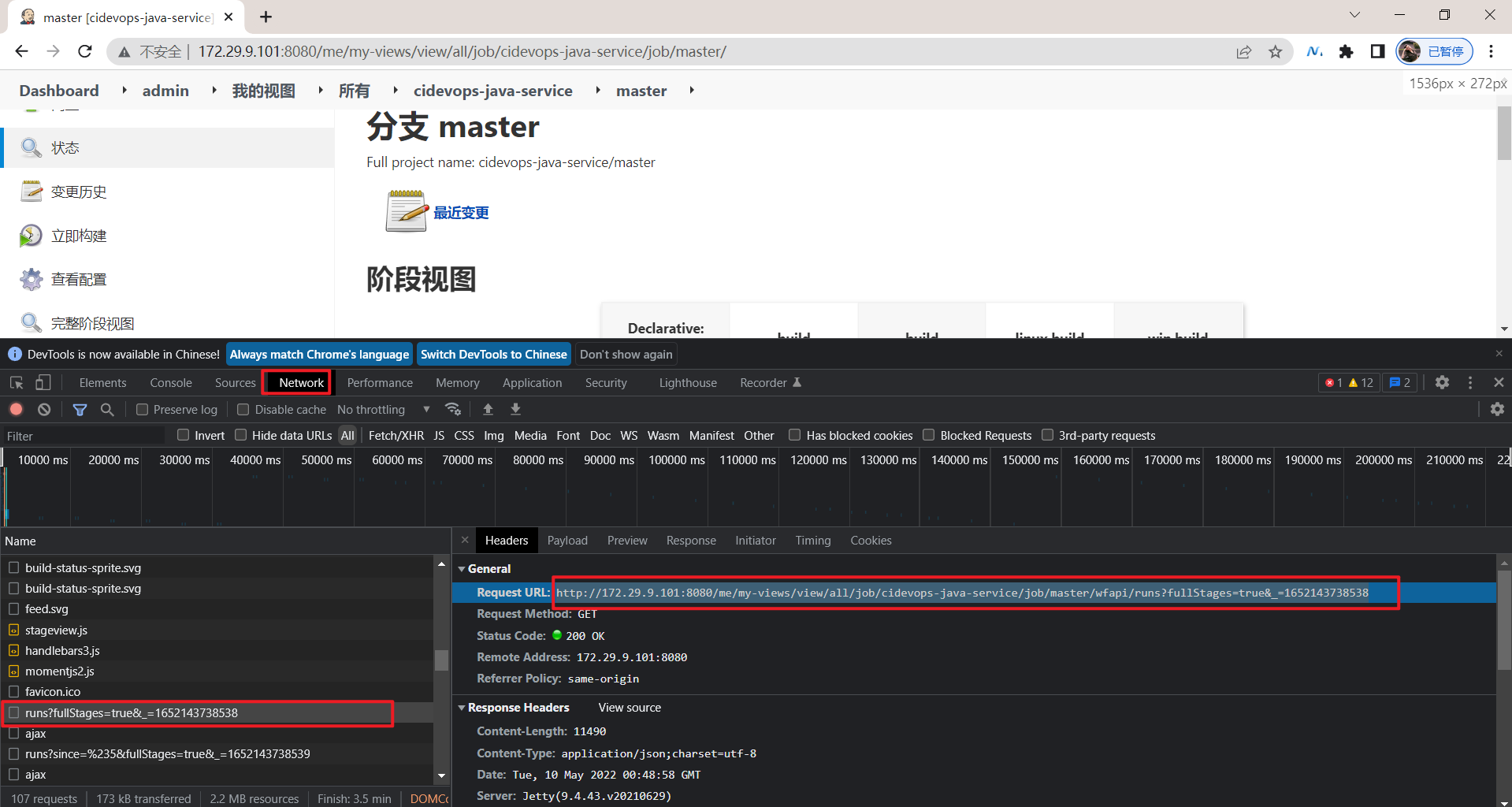Open DevTools settings gear

click(1442, 382)
